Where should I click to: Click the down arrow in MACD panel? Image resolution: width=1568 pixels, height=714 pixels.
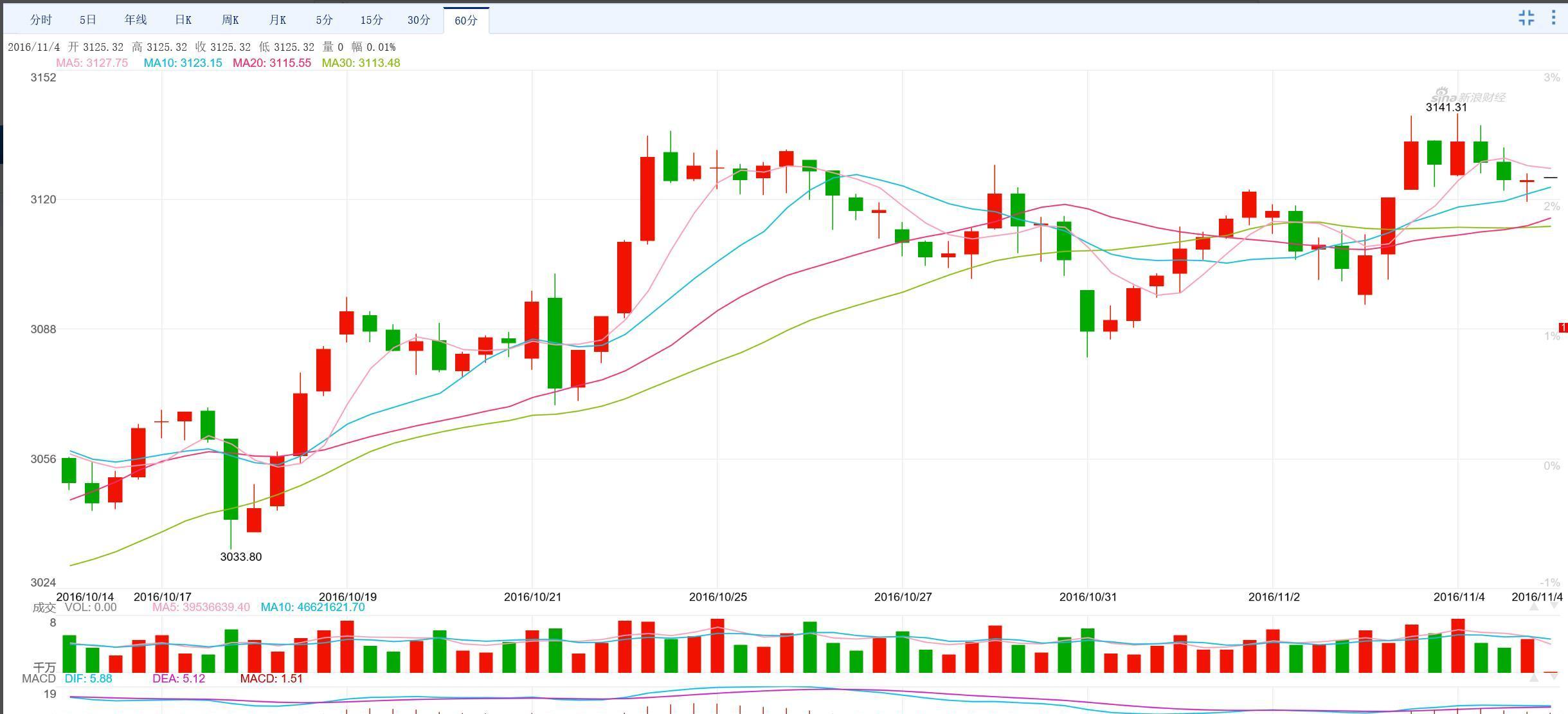[x=1554, y=678]
